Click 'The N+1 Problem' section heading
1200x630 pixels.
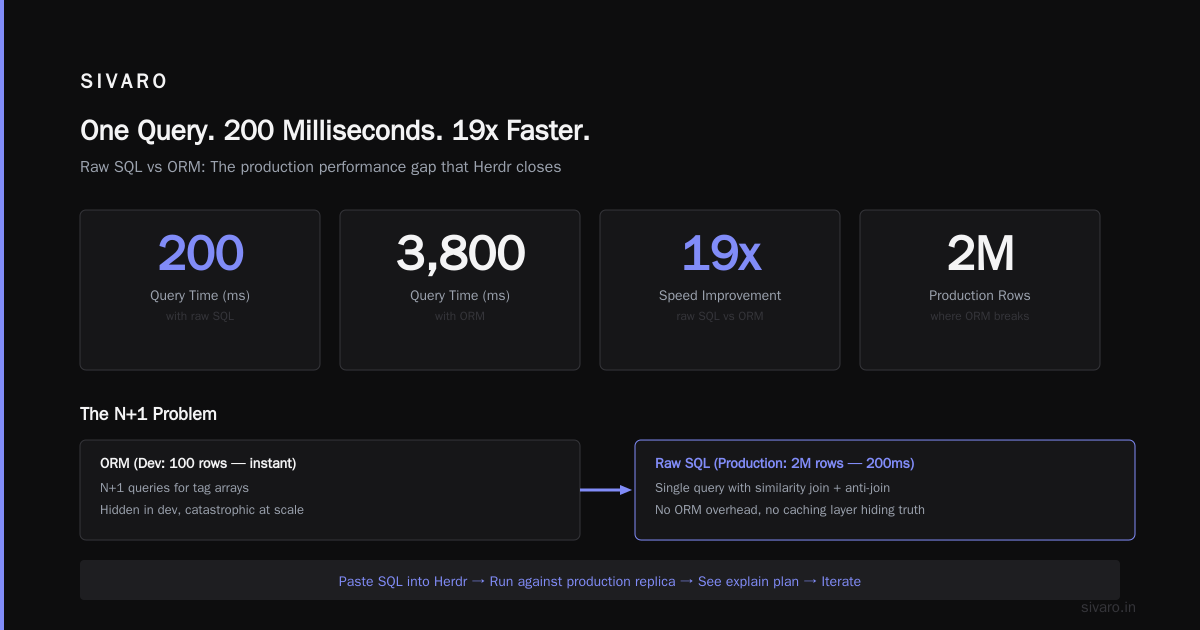[148, 414]
